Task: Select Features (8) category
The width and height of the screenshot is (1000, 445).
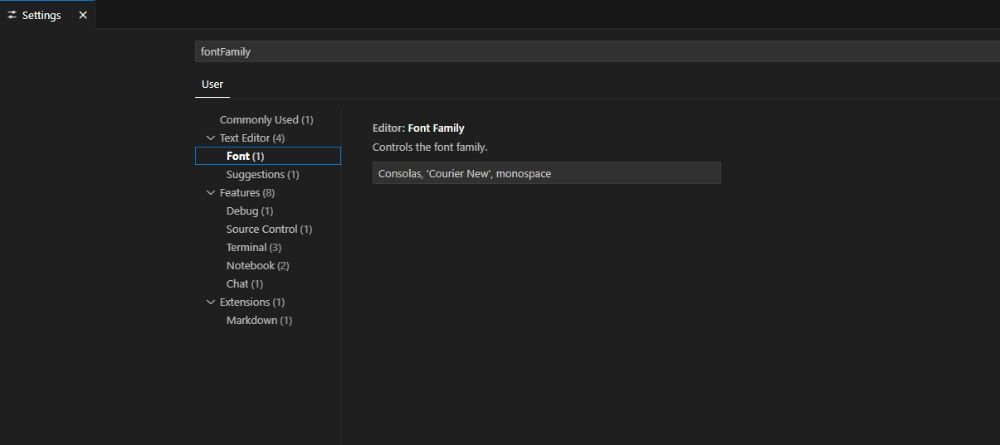Action: 247,193
